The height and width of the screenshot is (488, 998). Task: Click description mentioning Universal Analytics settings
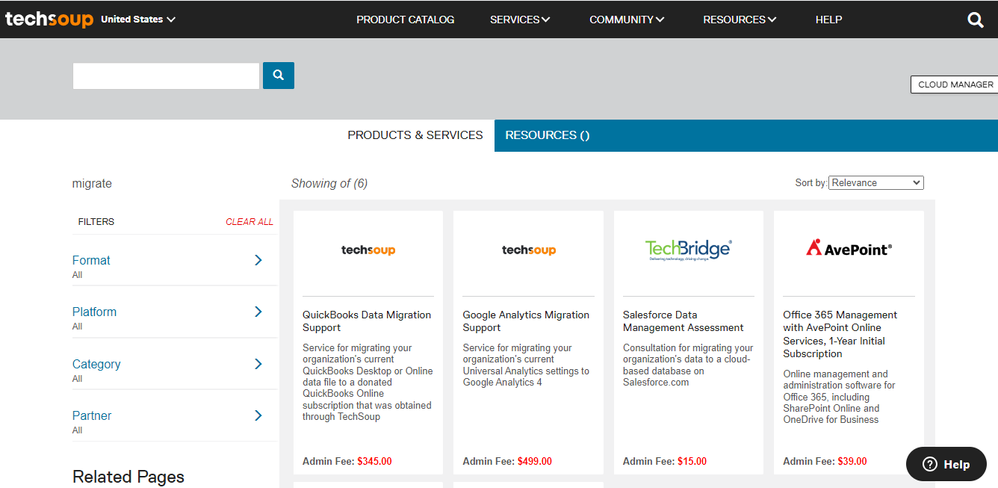point(526,365)
